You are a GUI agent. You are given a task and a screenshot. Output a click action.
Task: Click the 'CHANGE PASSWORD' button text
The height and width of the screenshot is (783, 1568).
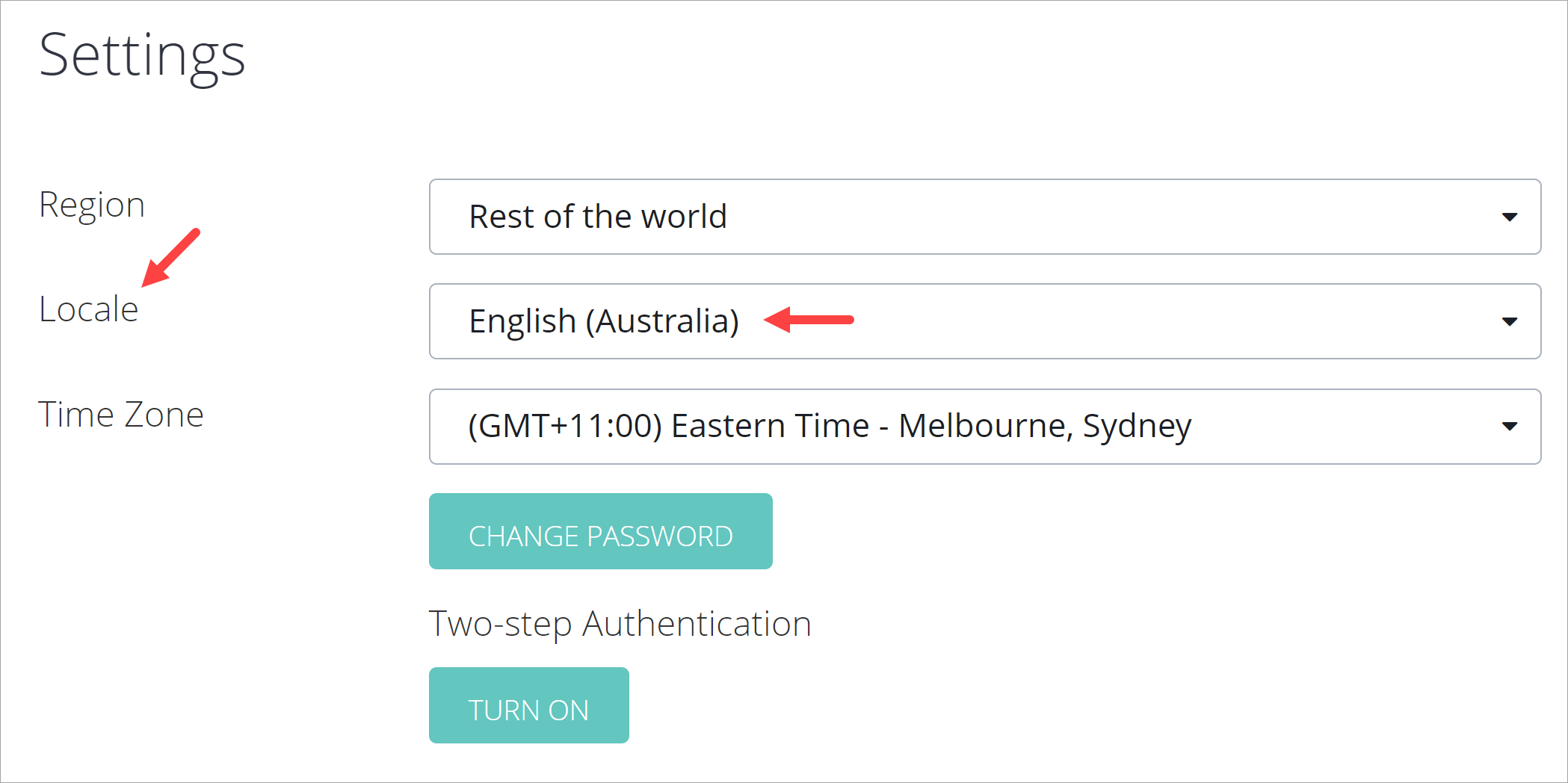click(x=600, y=536)
